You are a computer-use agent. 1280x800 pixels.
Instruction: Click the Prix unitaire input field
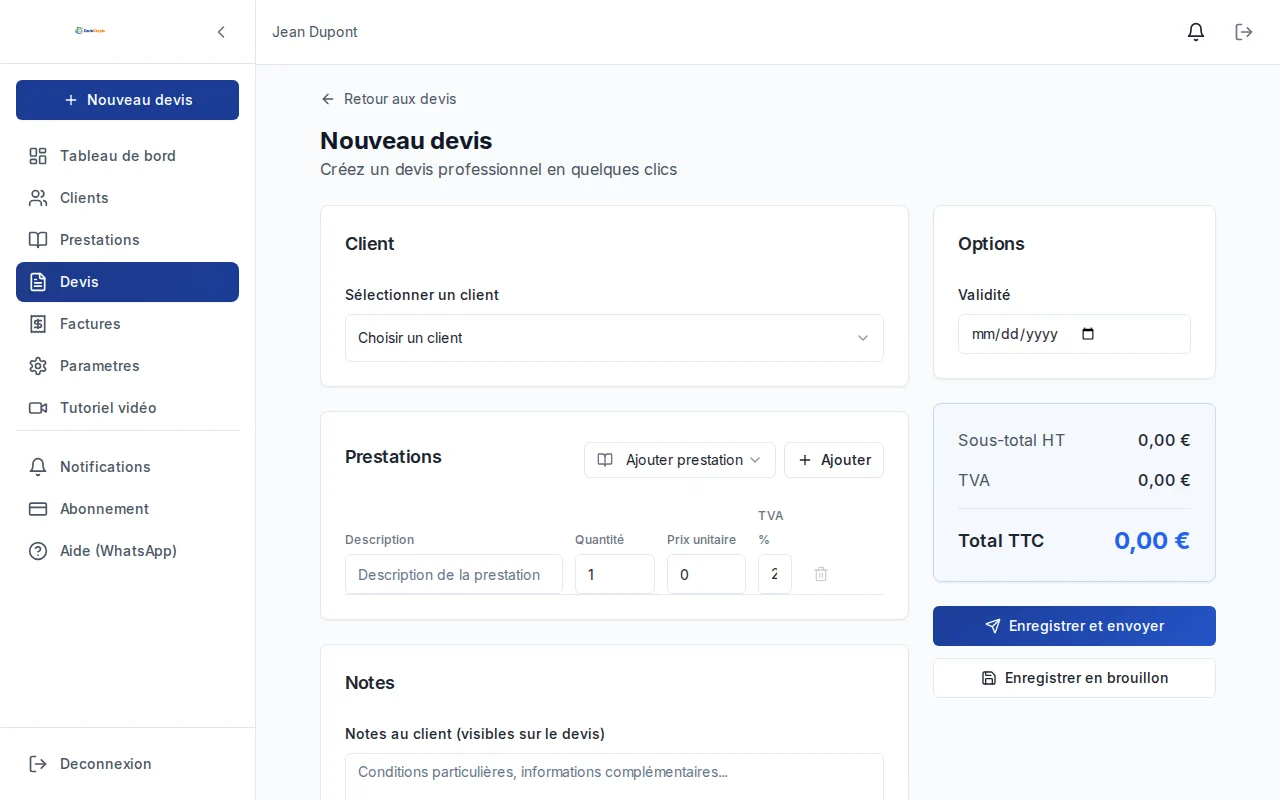coord(706,574)
